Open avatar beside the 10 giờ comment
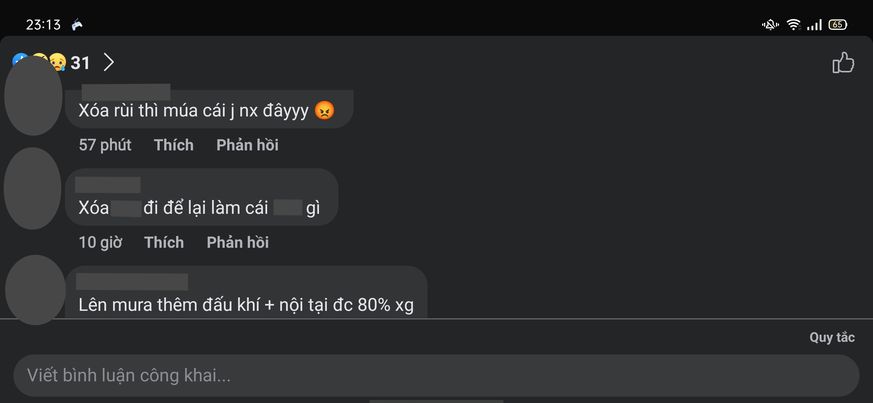873x403 pixels. tap(33, 187)
